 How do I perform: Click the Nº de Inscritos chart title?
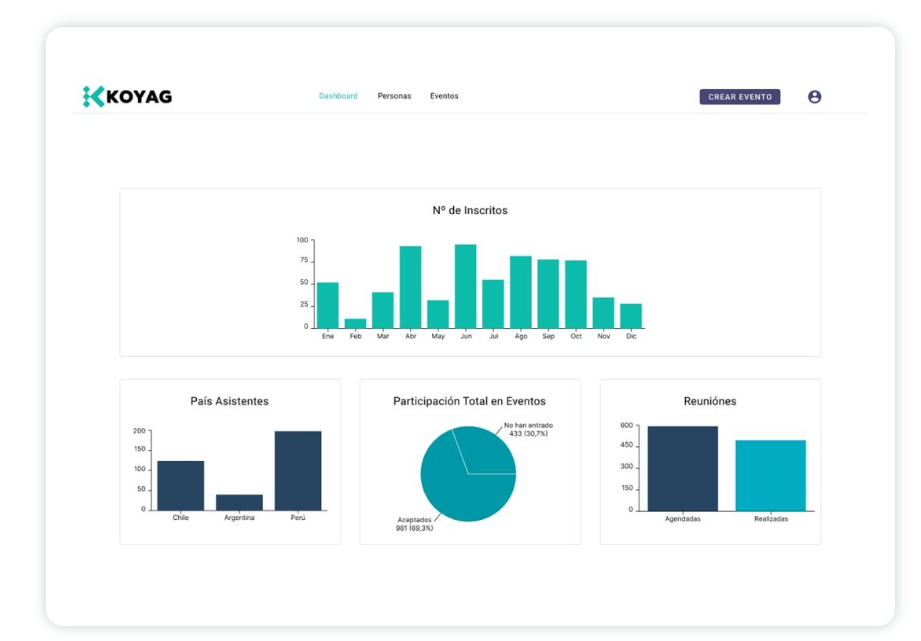click(470, 211)
